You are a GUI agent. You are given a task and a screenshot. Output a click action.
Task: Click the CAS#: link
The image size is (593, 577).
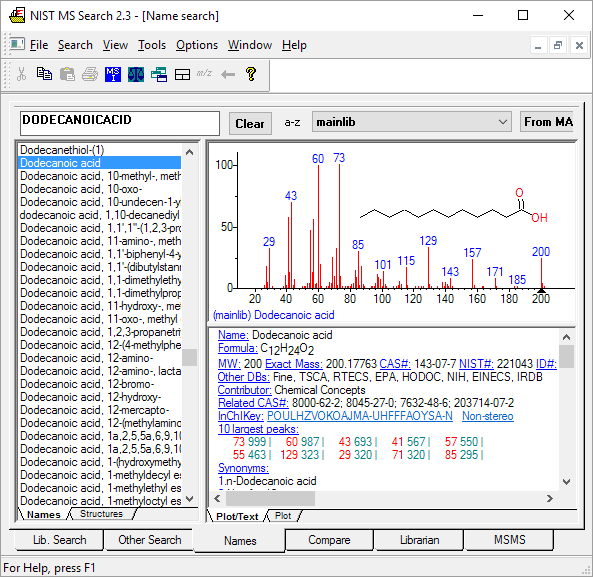[395, 364]
